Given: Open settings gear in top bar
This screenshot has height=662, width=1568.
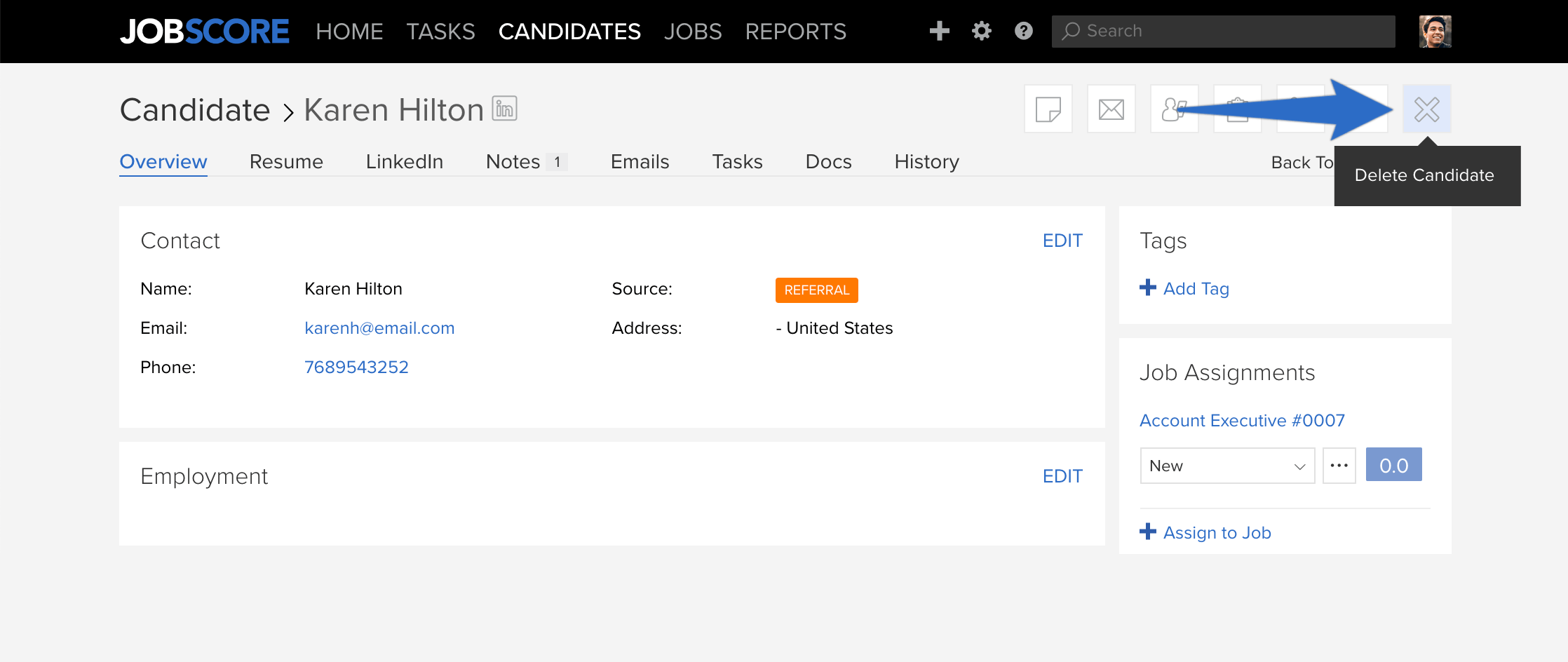Looking at the screenshot, I should pyautogui.click(x=981, y=31).
